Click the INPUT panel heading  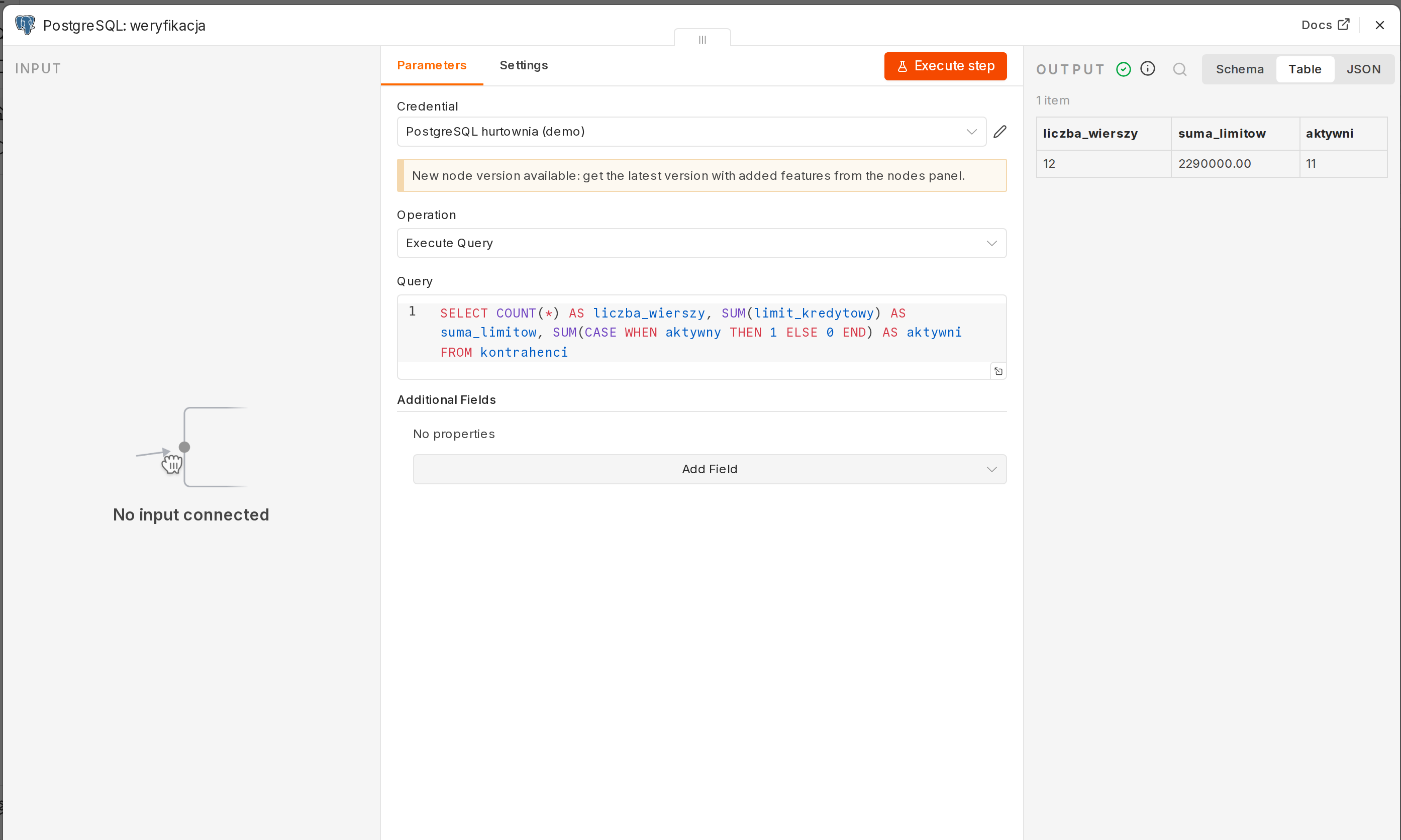point(38,68)
